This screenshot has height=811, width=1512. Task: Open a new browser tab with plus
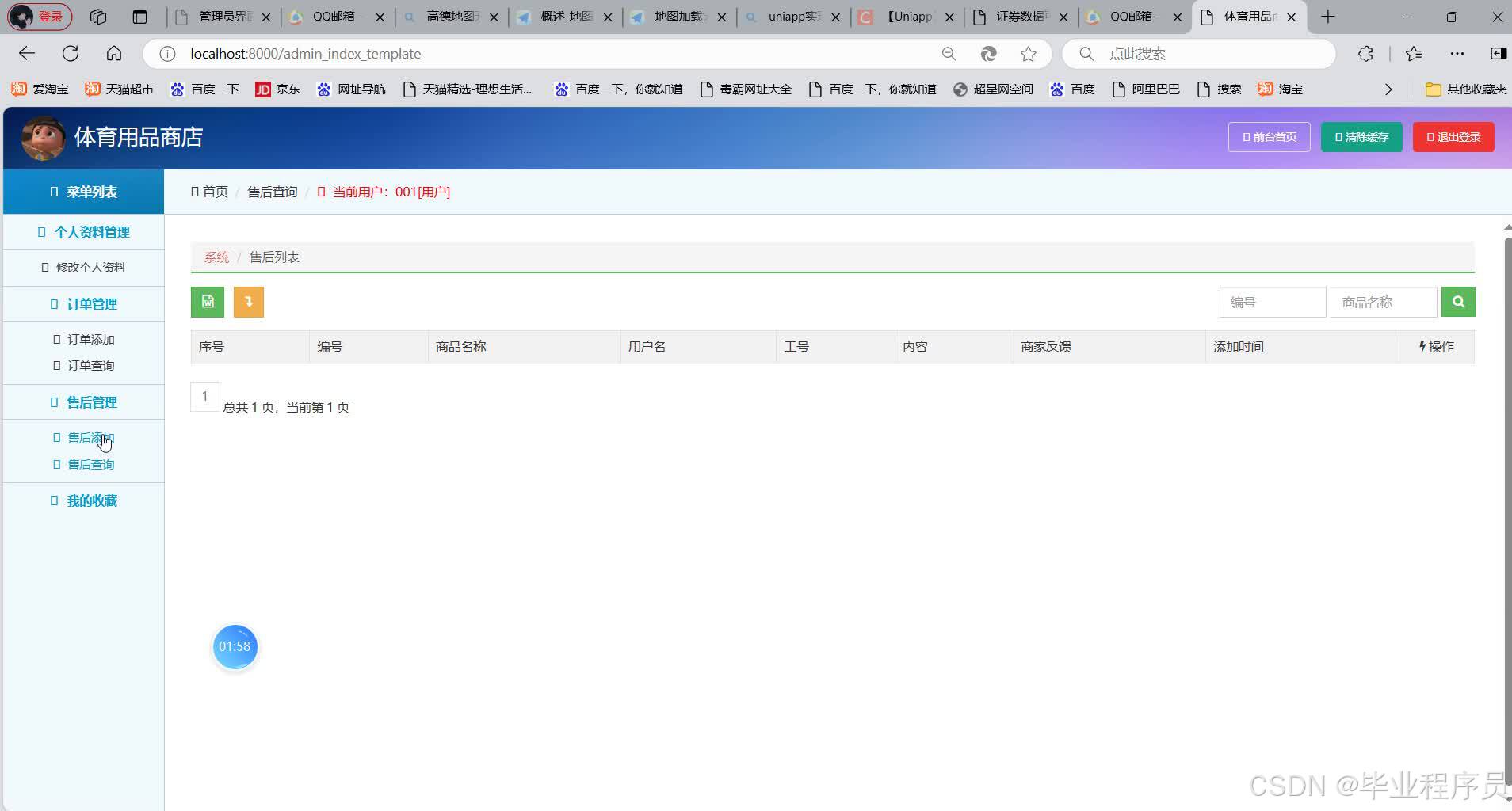[x=1328, y=17]
